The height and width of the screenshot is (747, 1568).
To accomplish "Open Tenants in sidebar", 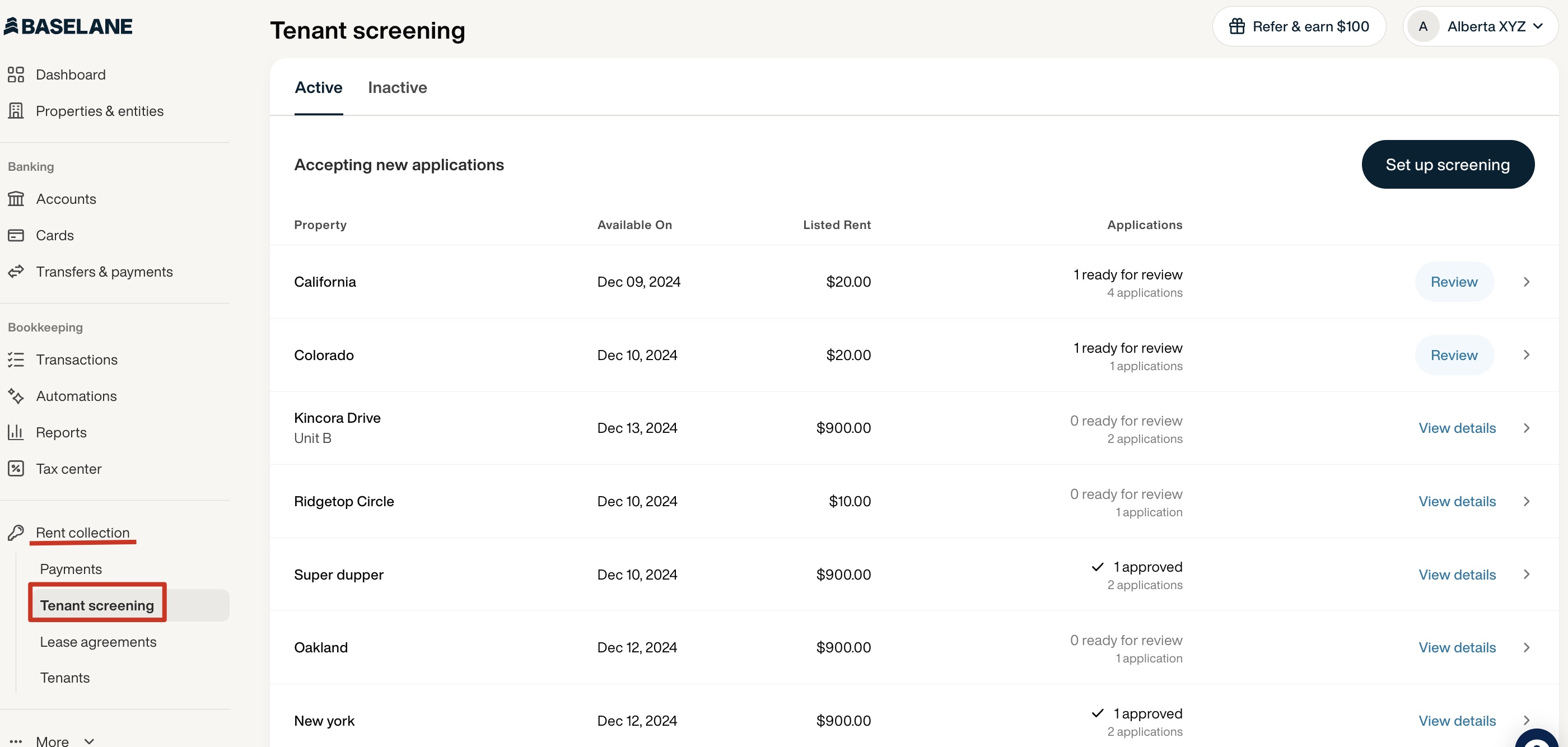I will [x=64, y=677].
